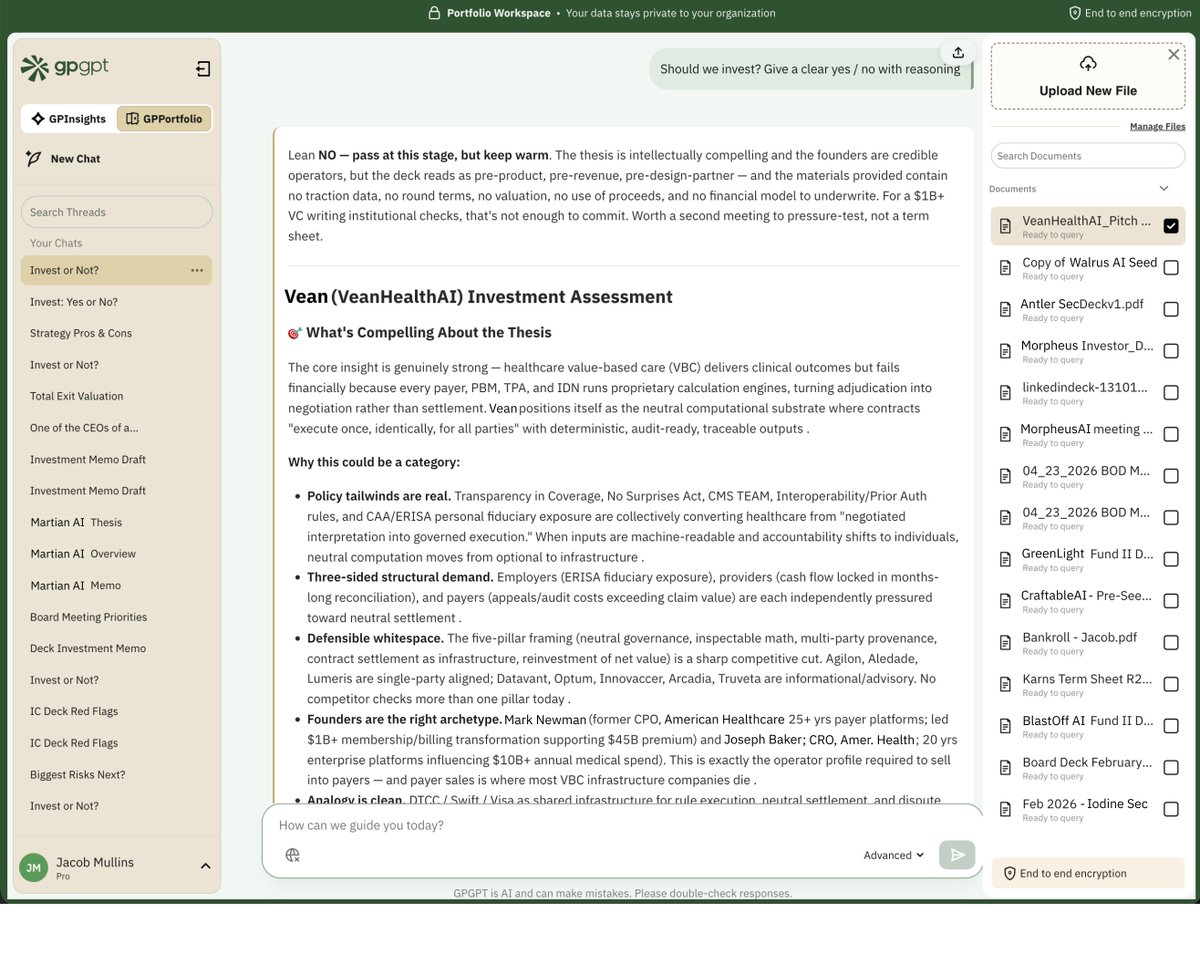Click the linkedindeck file icon
This screenshot has width=1200, height=954.
coord(1006,393)
